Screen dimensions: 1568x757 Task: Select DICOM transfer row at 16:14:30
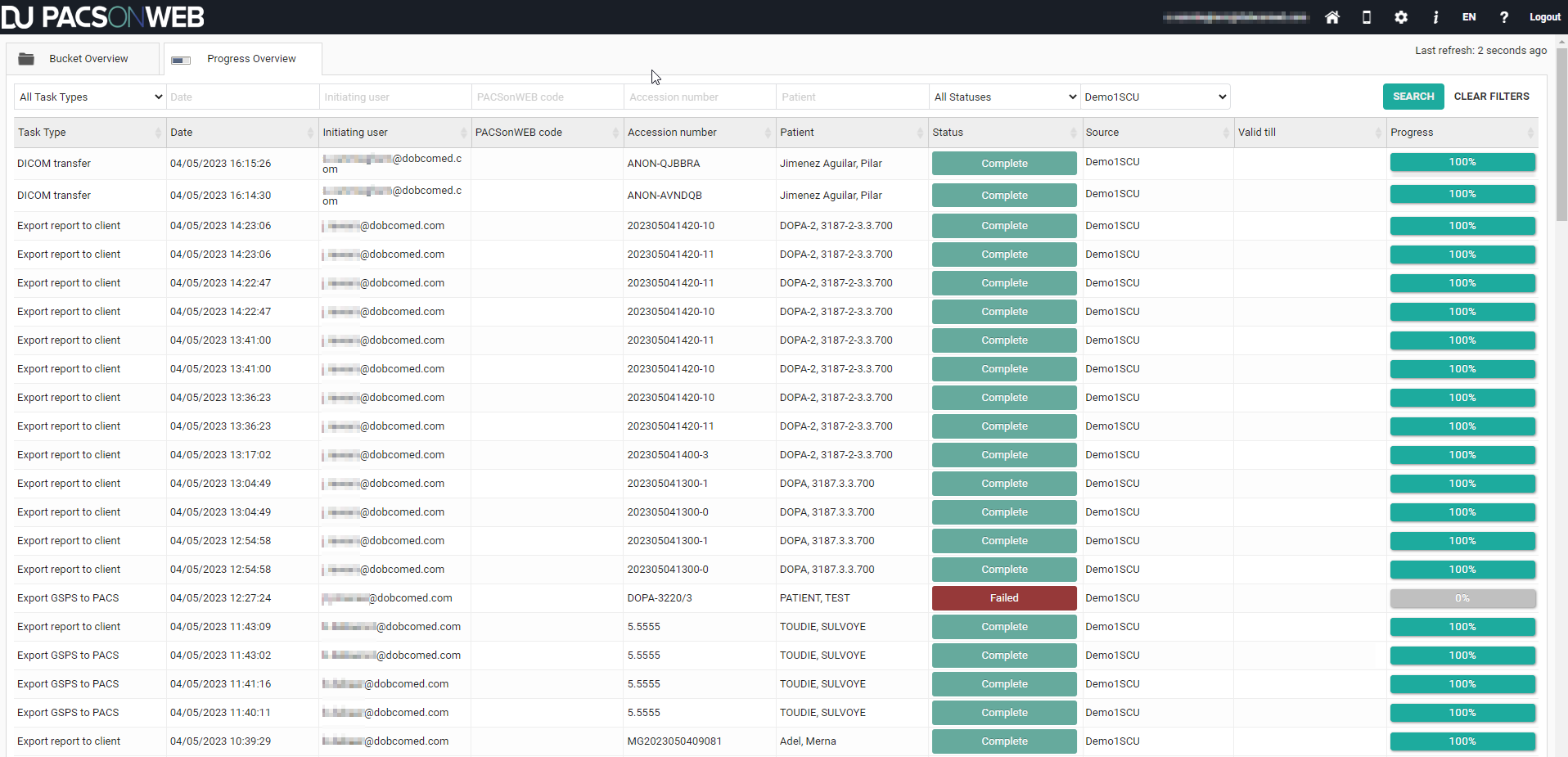(x=54, y=196)
